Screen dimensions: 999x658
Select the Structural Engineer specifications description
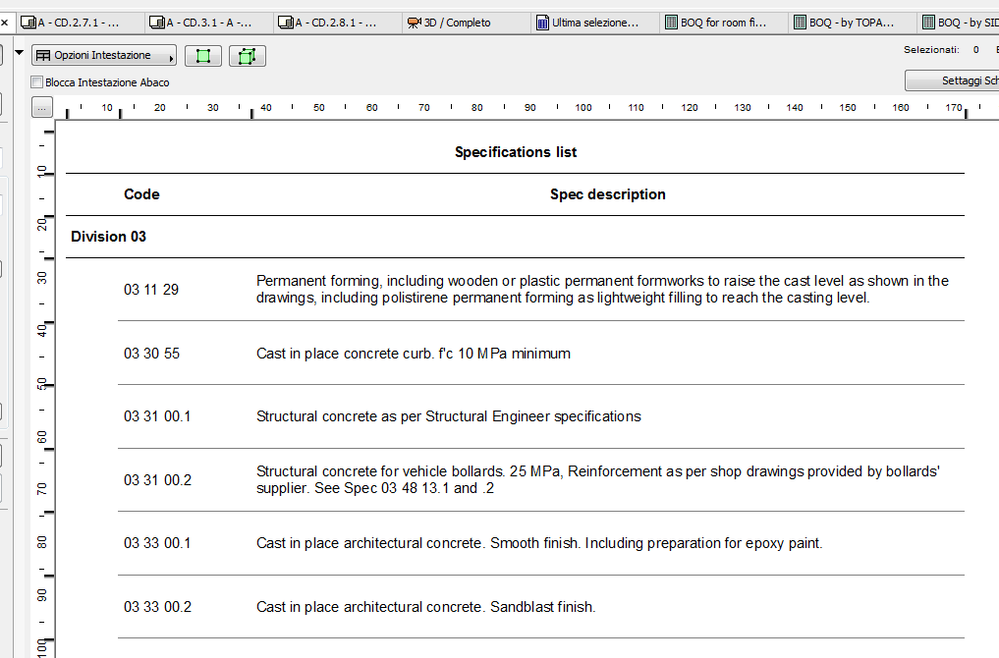pyautogui.click(x=449, y=417)
